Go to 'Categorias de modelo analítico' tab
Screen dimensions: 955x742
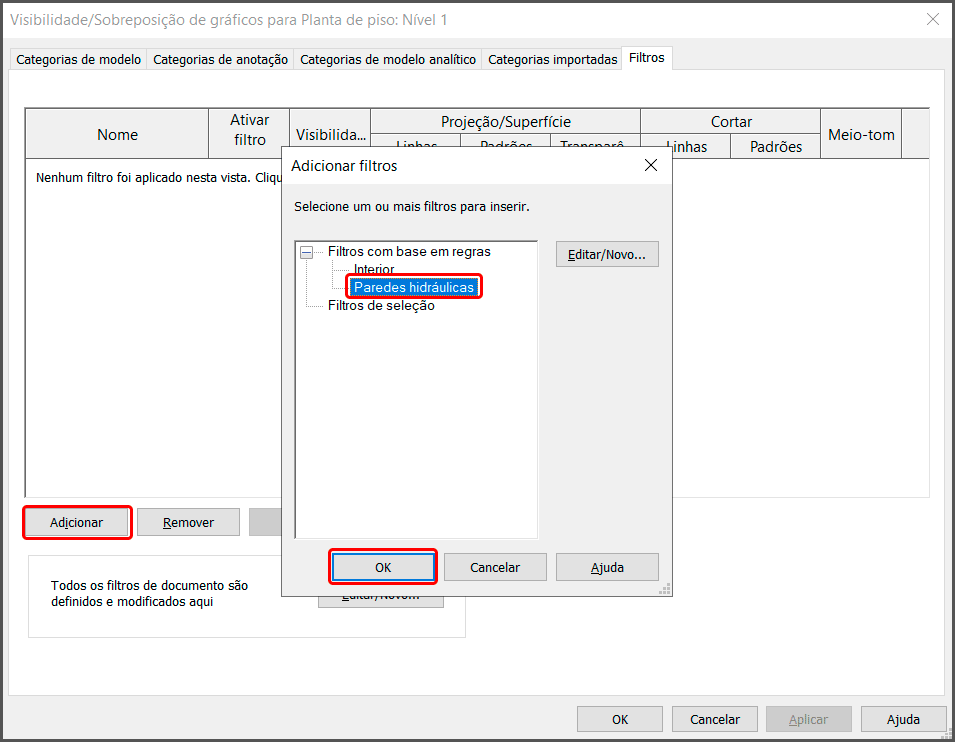pyautogui.click(x=388, y=60)
